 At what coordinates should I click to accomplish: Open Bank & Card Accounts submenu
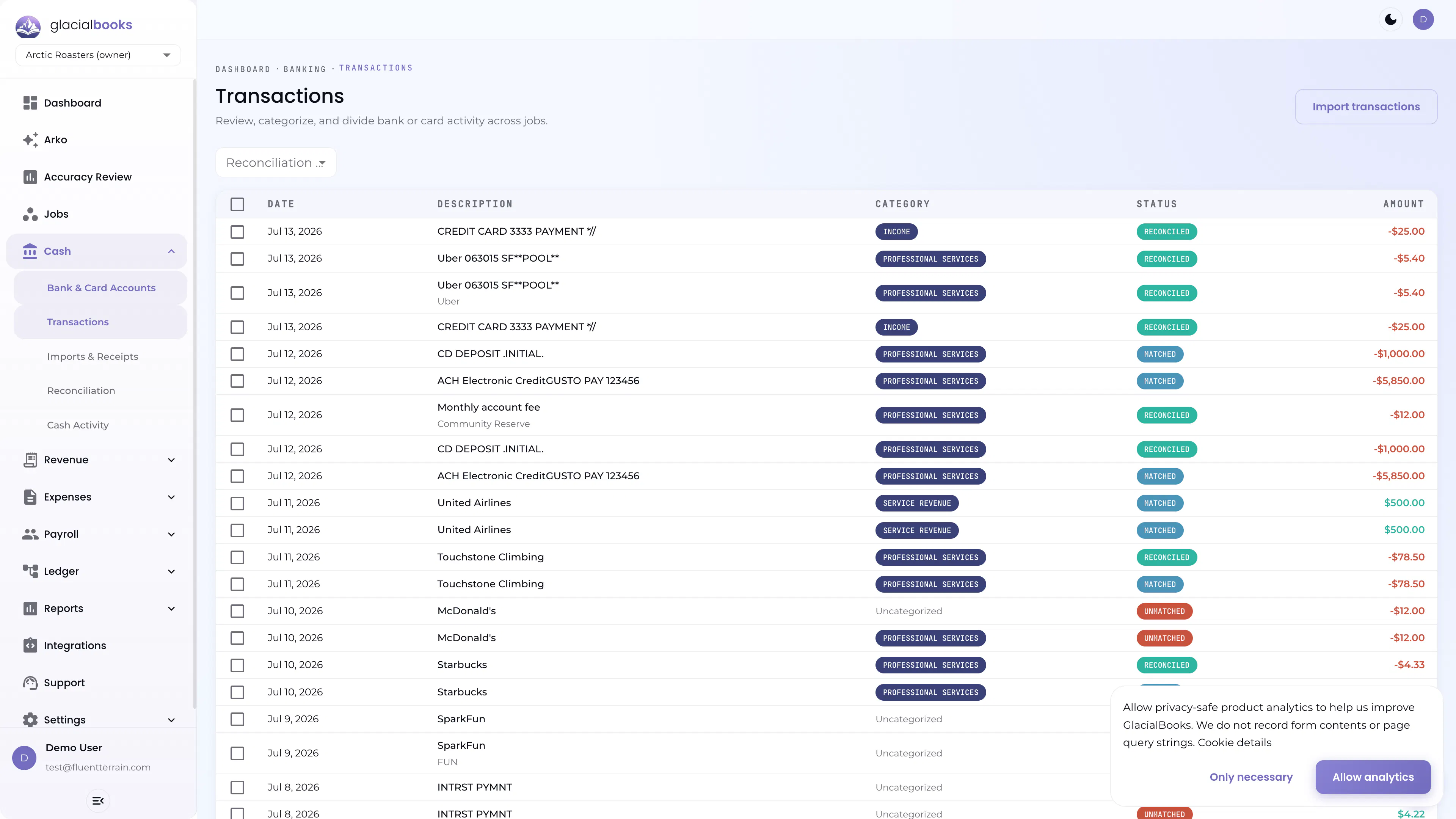click(100, 288)
